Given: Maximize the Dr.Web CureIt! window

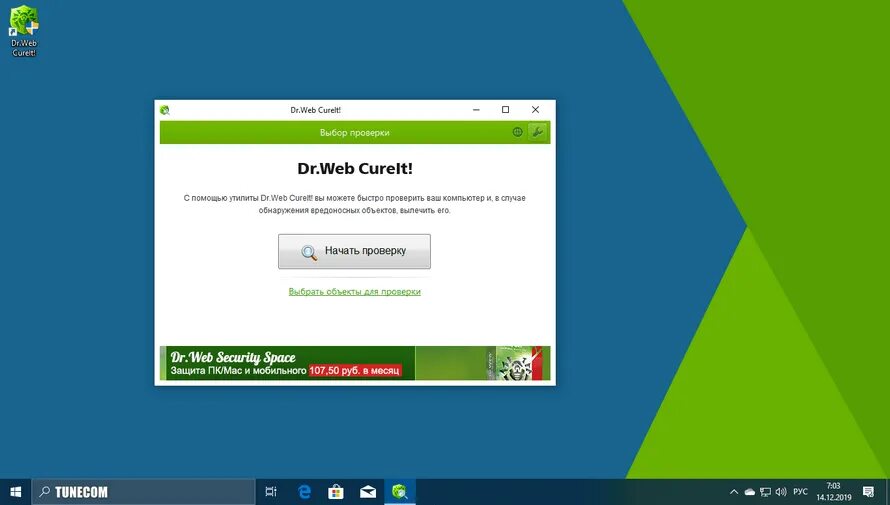Looking at the screenshot, I should (505, 110).
